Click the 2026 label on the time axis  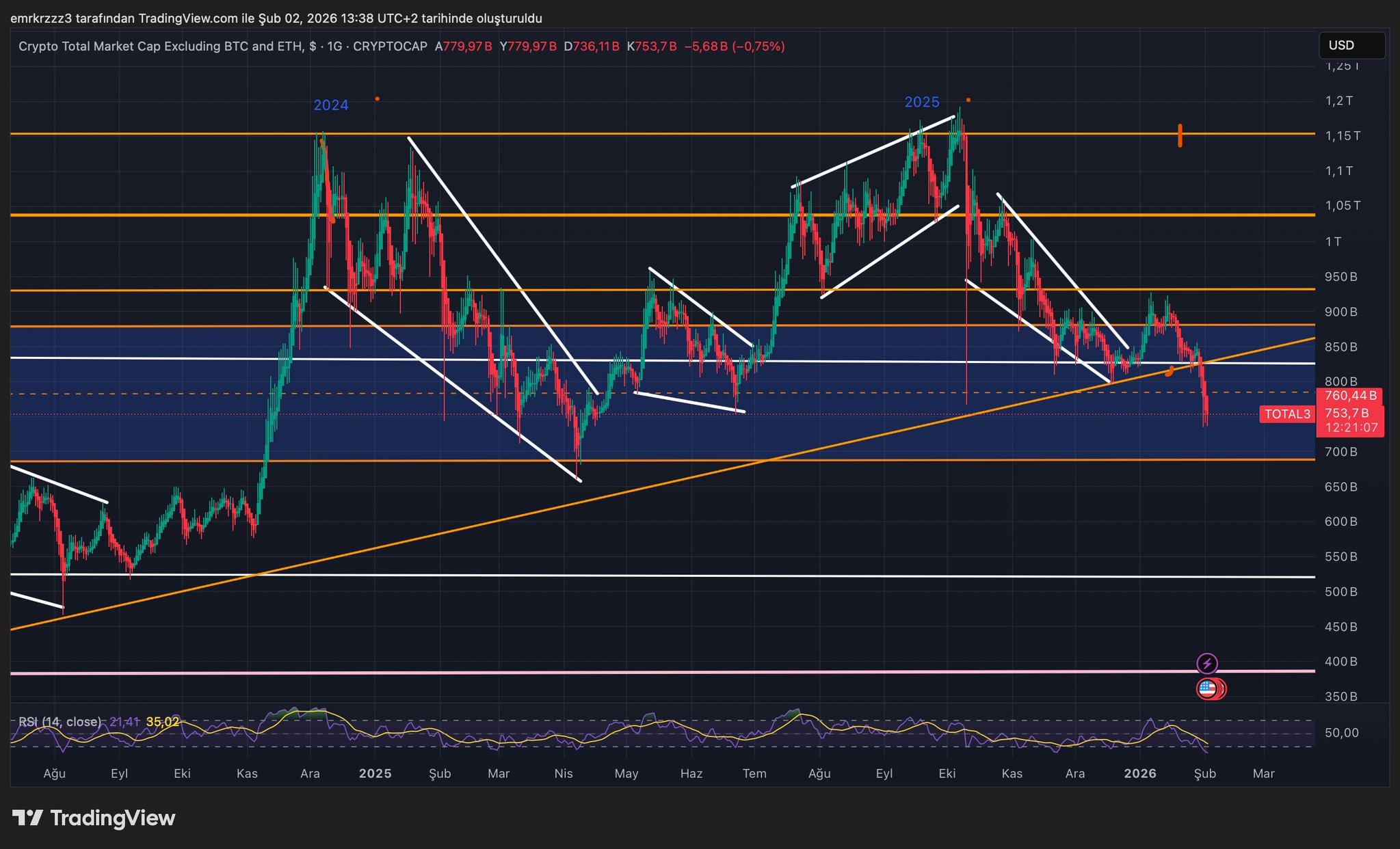pyautogui.click(x=1140, y=774)
